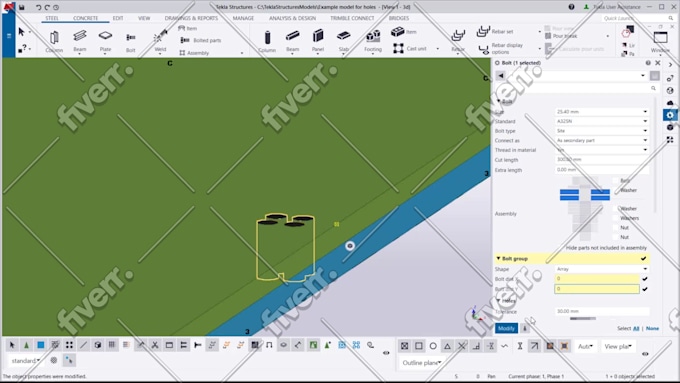Click the Cut length input field
680x383 pixels.
click(602, 160)
